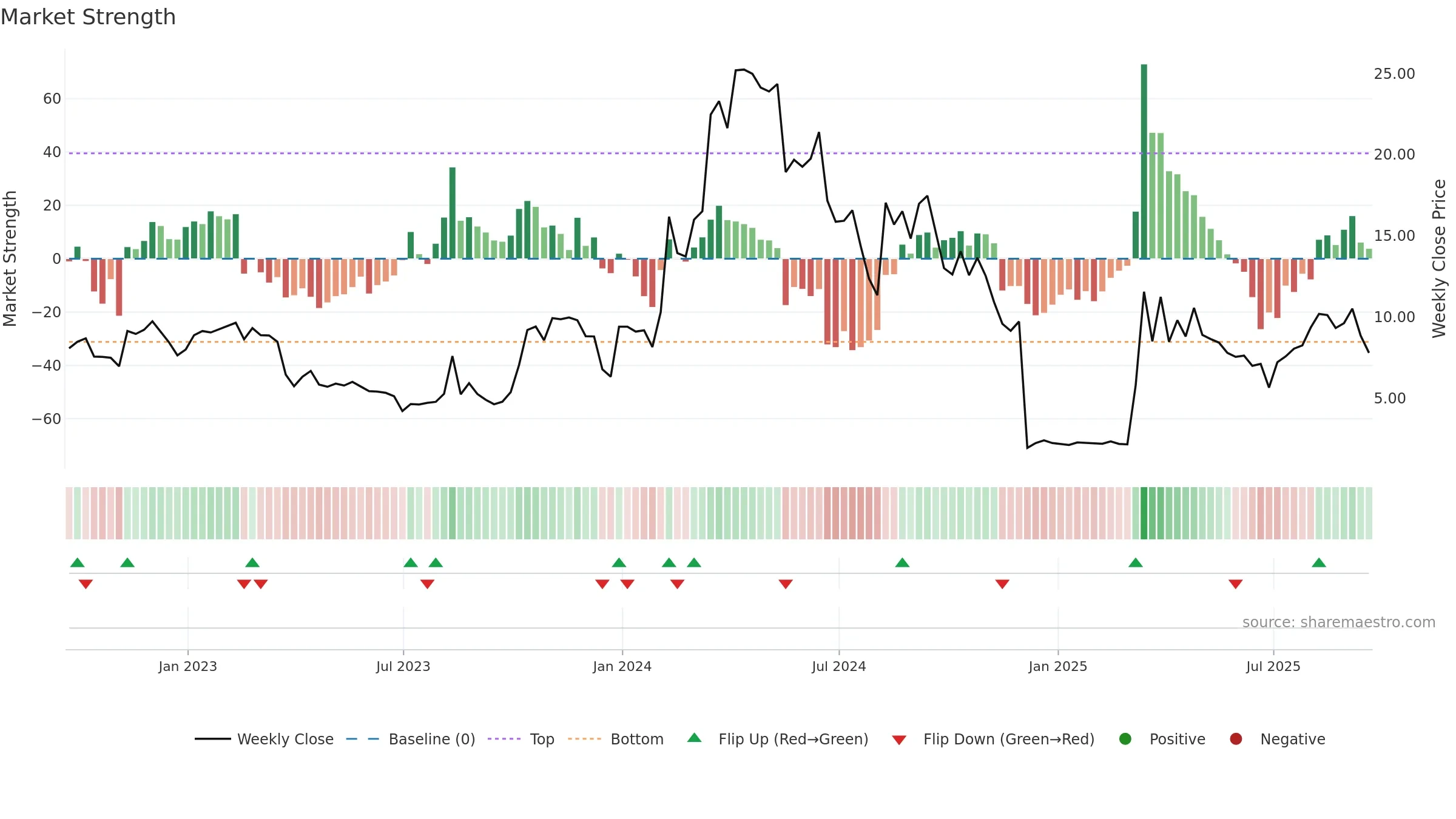Toggle the Weekly Close legend entry
1456x819 pixels.
point(264,739)
